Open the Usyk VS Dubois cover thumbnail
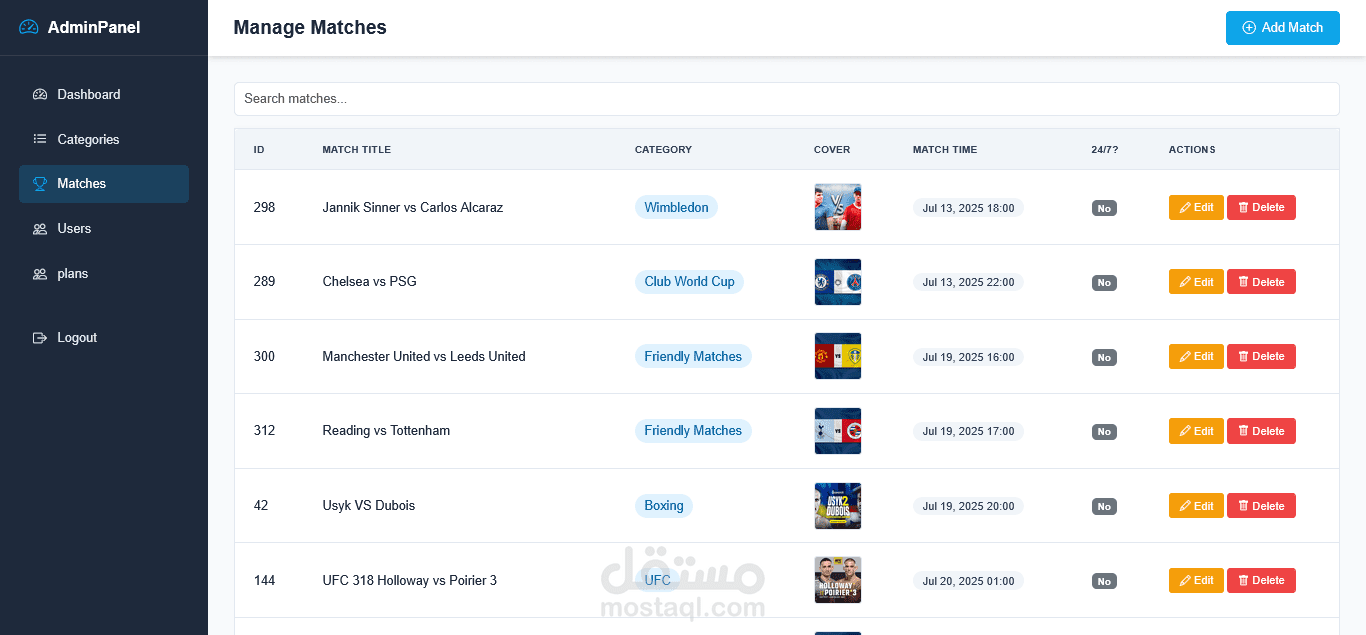1366x635 pixels. pyautogui.click(x=838, y=506)
